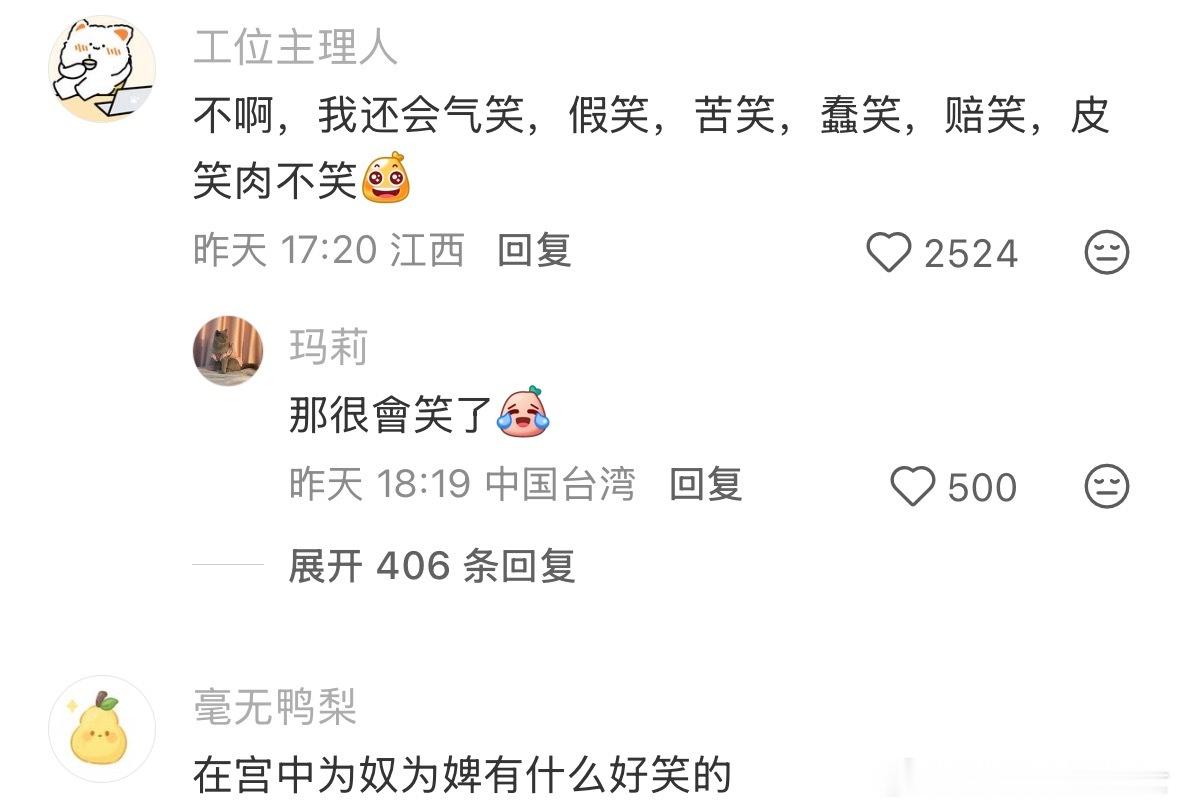Screen dimensions: 1179x807
Task: Like the comment with 2524 likes
Action: (x=889, y=252)
